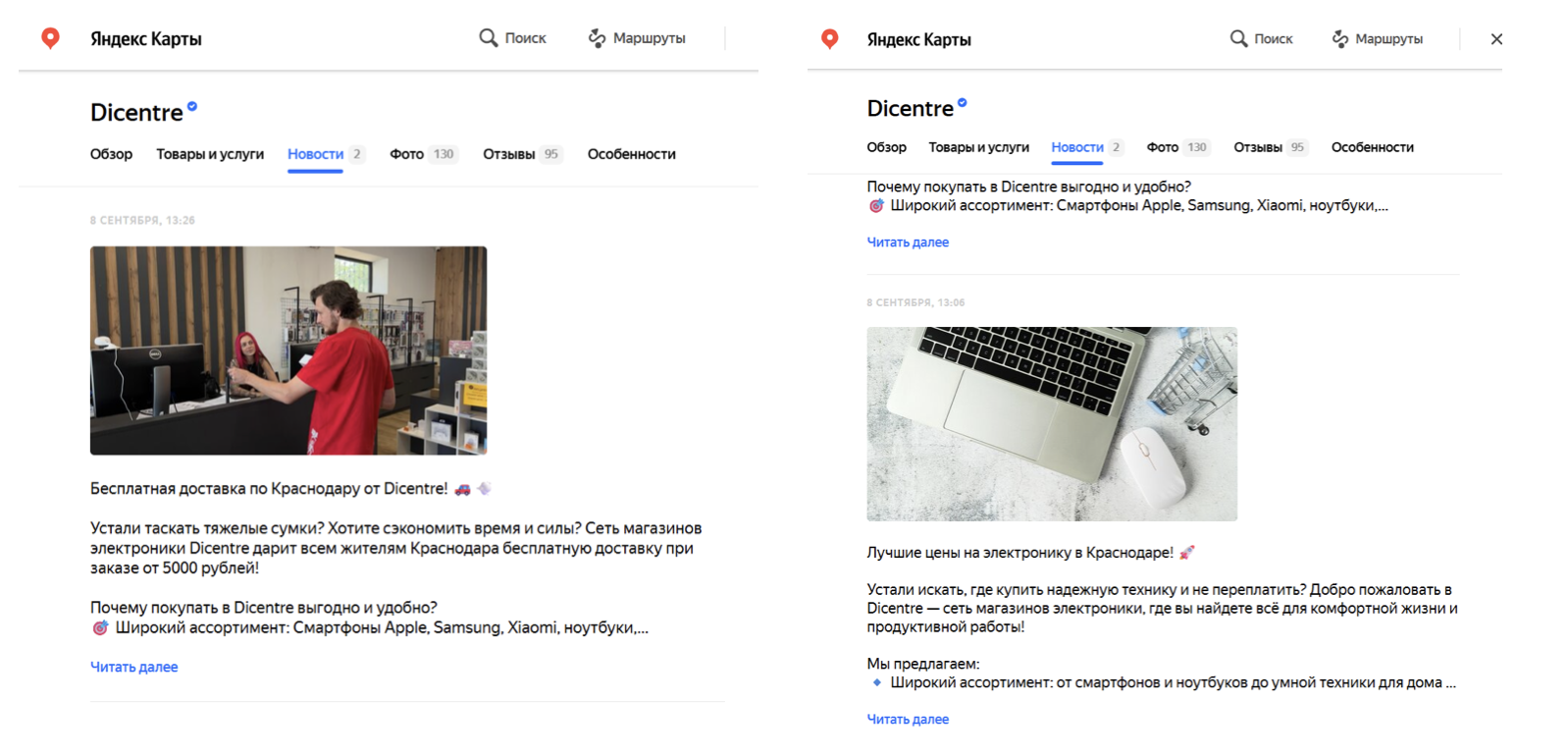
Task: Open the Фото 130 tab in right panel
Action: click(x=1177, y=147)
